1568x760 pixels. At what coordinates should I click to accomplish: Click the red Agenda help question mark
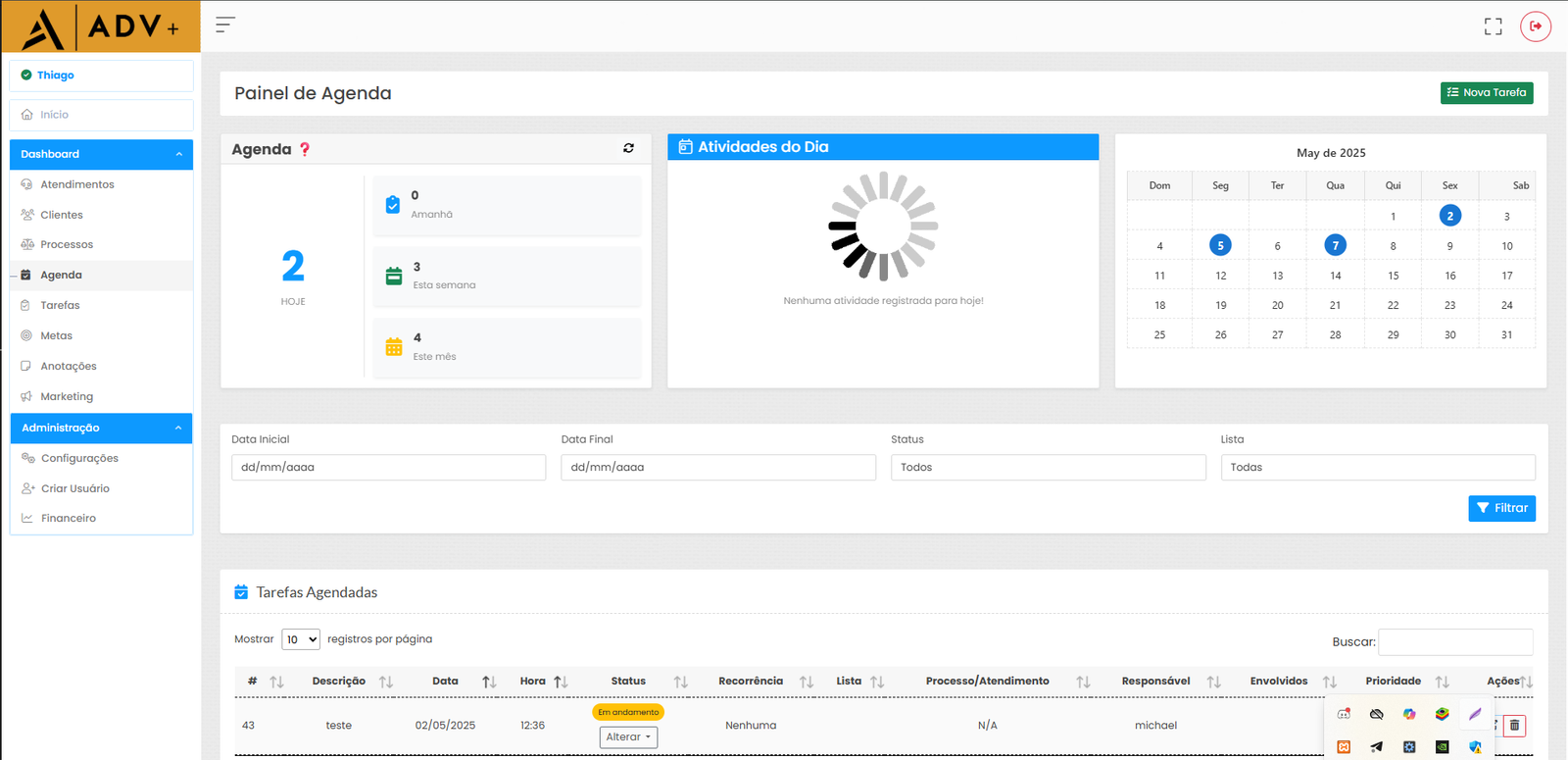pos(305,149)
